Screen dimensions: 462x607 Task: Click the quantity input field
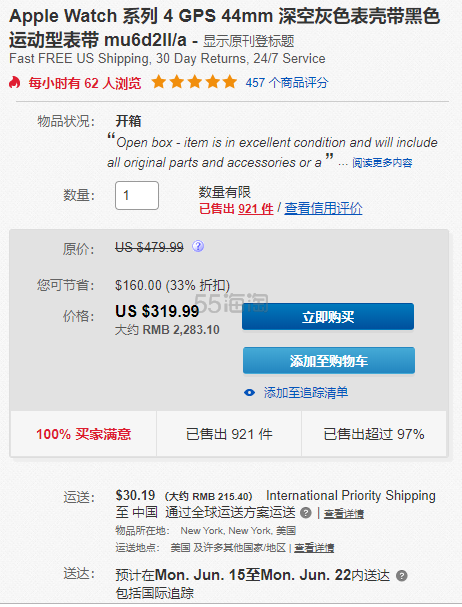pos(137,195)
